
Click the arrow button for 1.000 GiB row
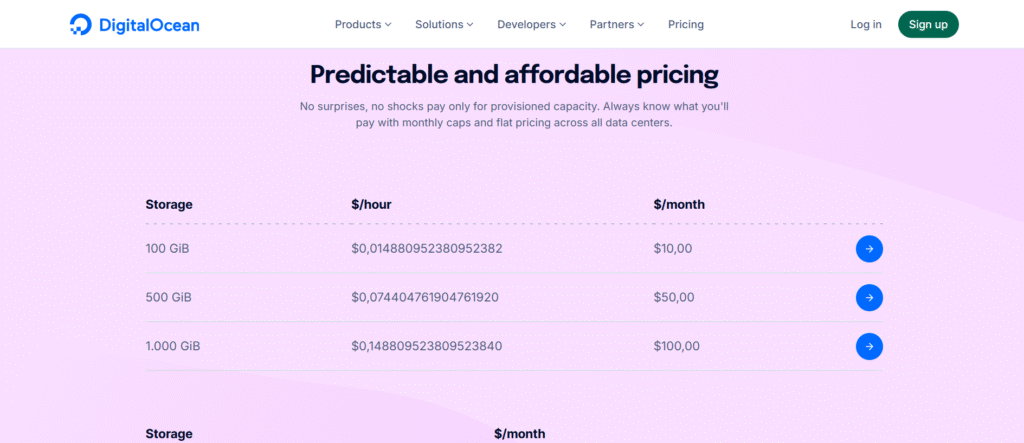(x=869, y=346)
